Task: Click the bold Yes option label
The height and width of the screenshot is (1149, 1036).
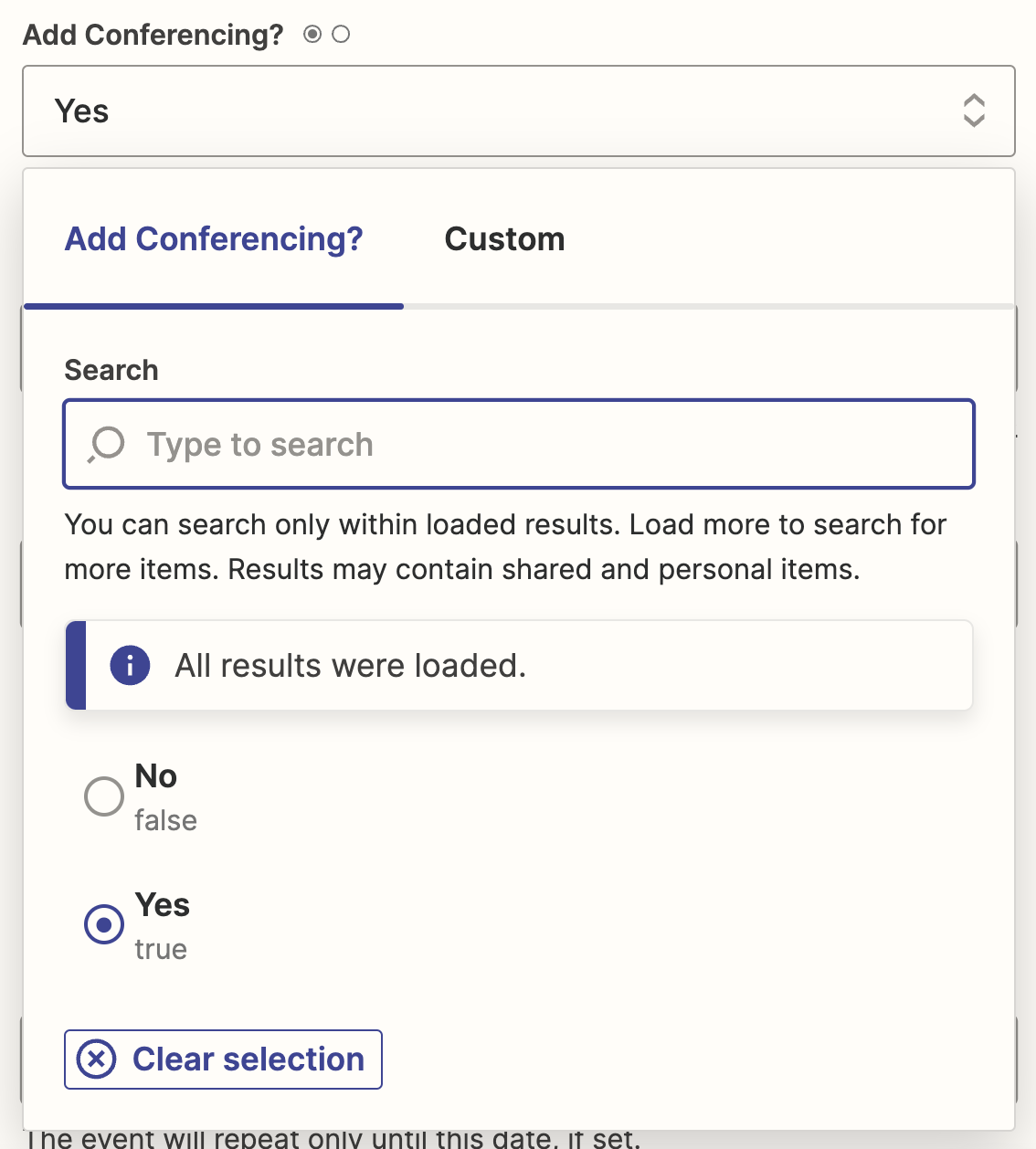Action: click(163, 905)
